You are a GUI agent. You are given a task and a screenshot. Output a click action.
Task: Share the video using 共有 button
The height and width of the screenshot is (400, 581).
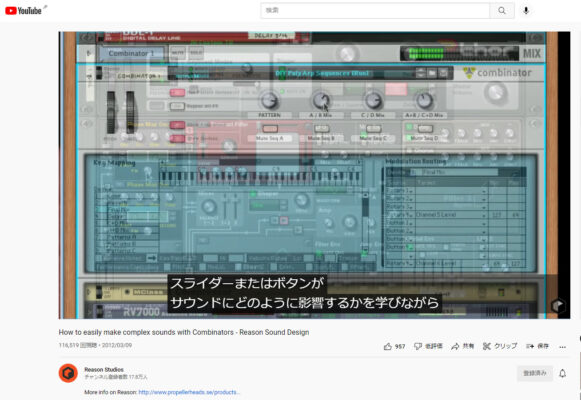(462, 346)
